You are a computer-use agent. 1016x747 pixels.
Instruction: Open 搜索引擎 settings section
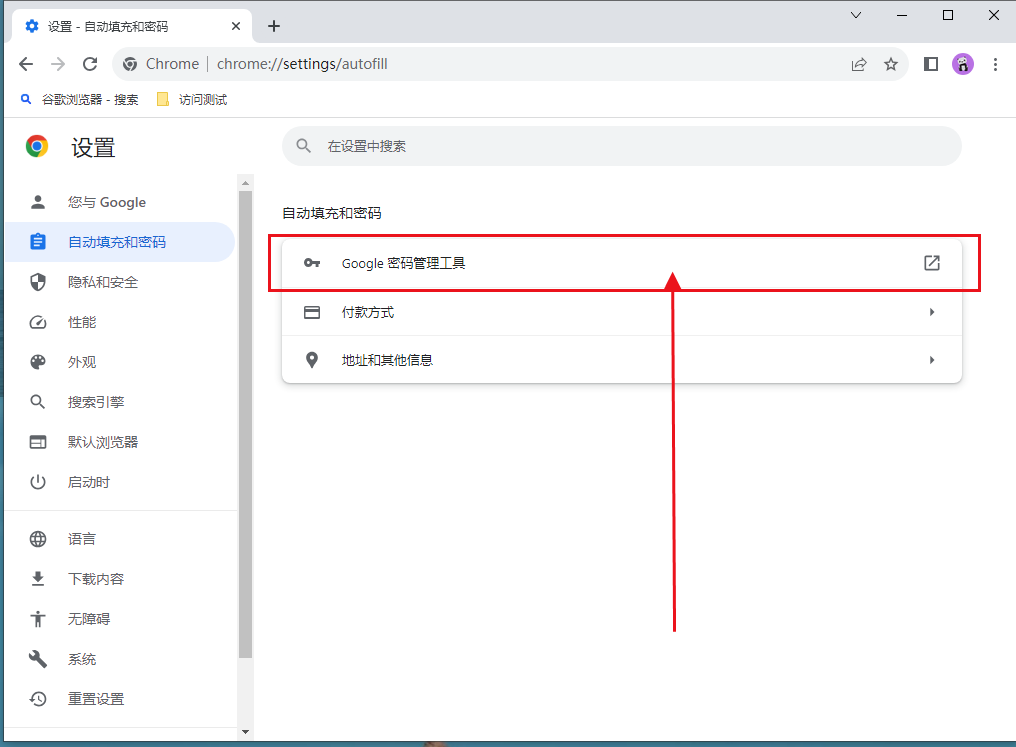point(119,402)
